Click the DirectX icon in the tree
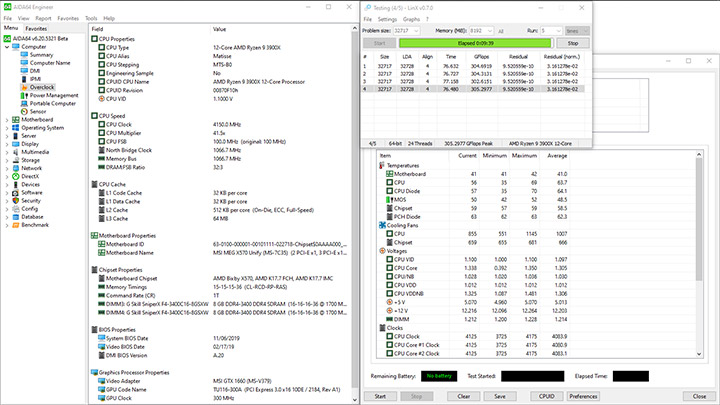The height and width of the screenshot is (405, 720). tap(16, 175)
